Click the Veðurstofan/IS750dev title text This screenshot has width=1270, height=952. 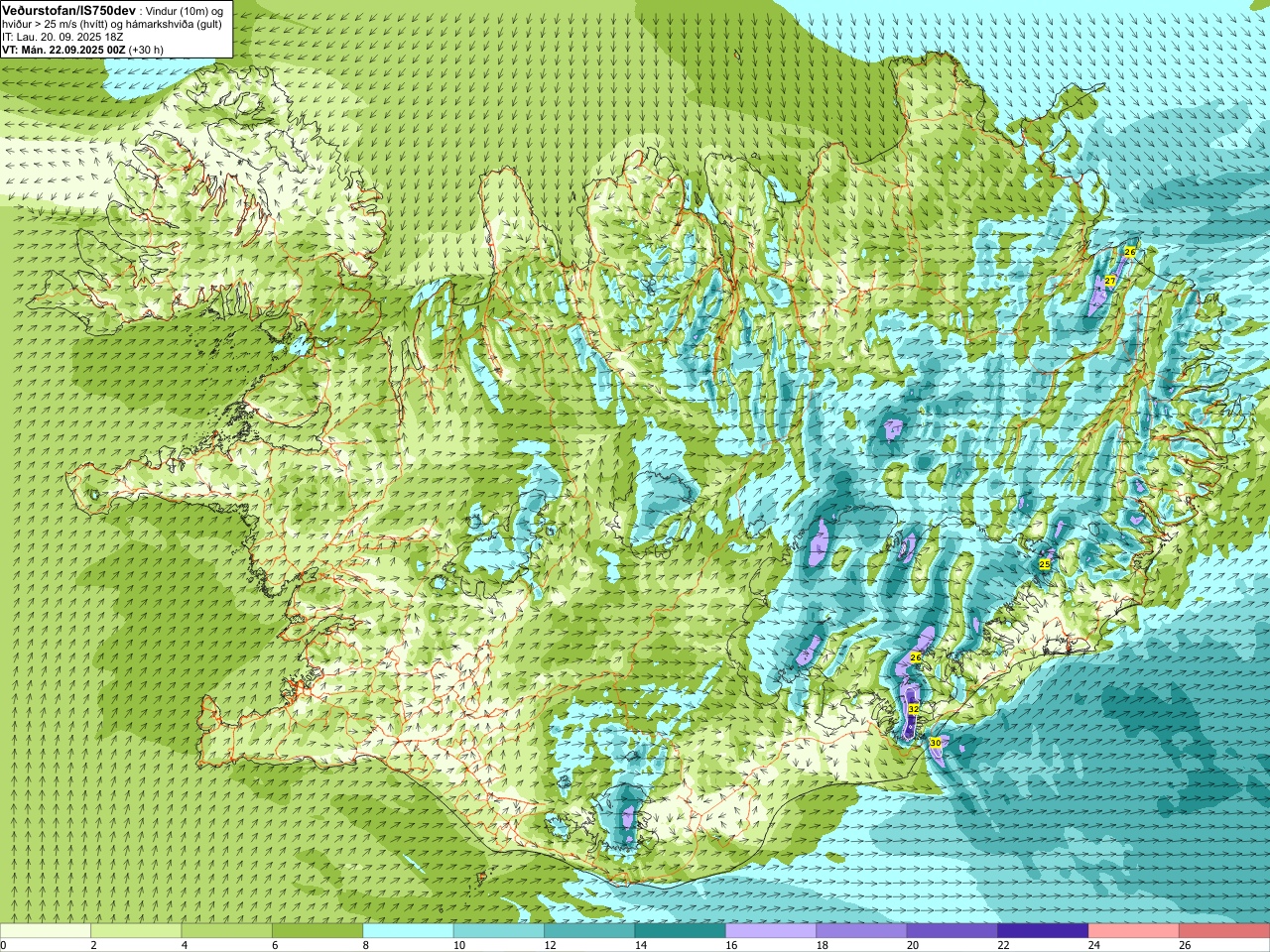(x=68, y=9)
